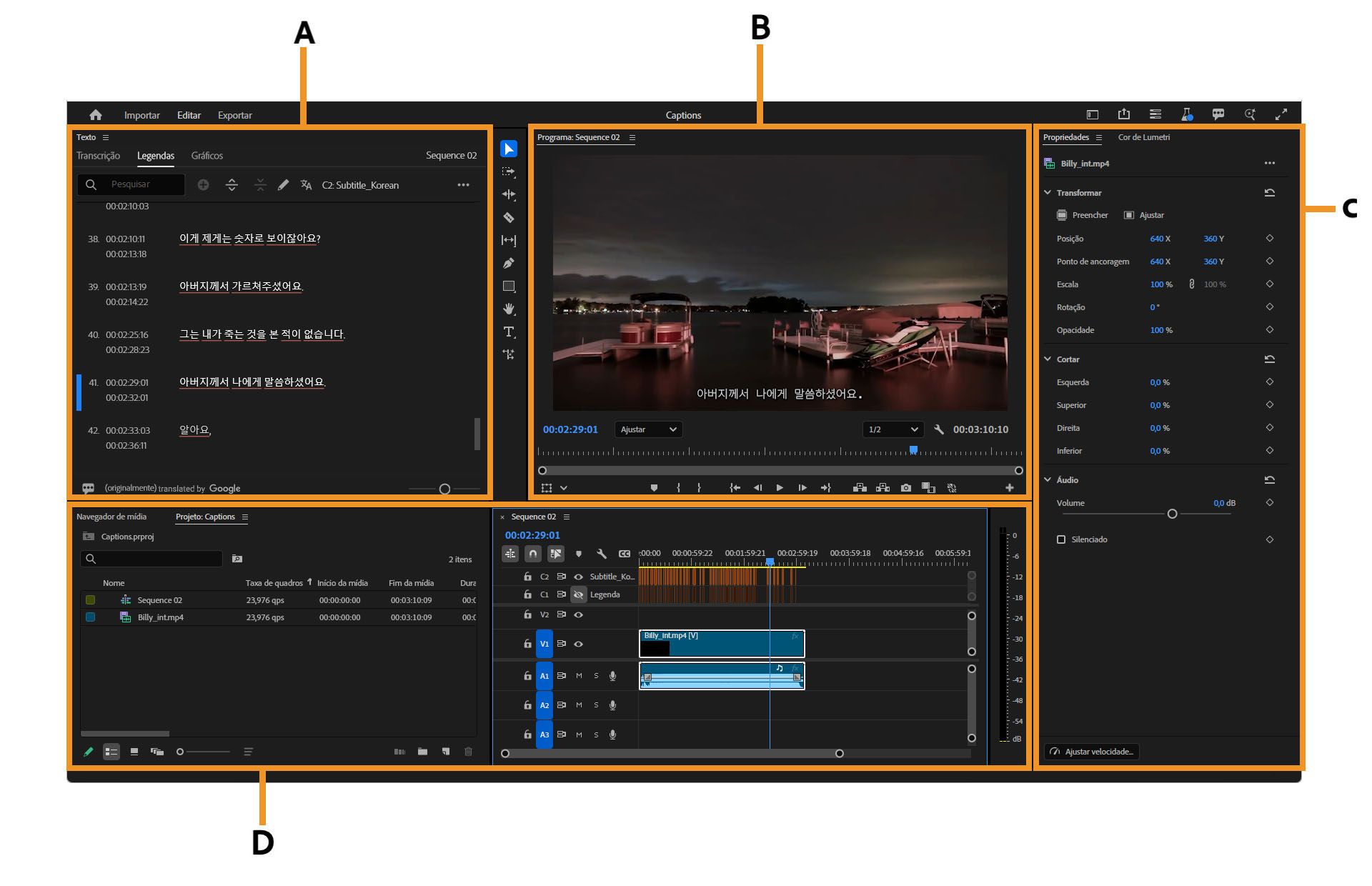Screen dimensions: 1372x886
Task: Select the Razor tool in toolbar
Action: pos(509,217)
